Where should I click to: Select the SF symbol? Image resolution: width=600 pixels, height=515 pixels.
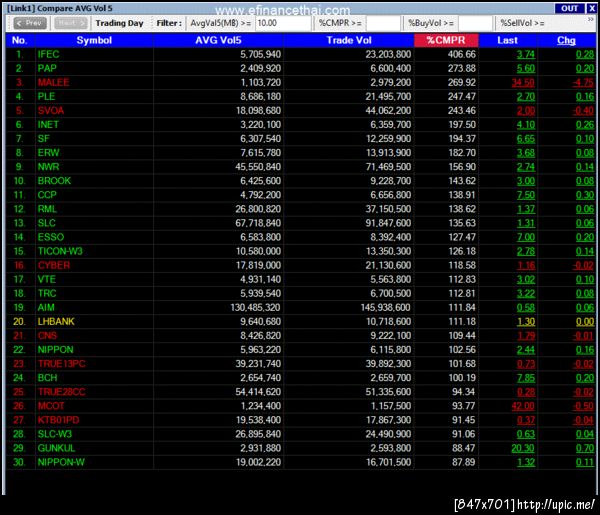tap(44, 139)
